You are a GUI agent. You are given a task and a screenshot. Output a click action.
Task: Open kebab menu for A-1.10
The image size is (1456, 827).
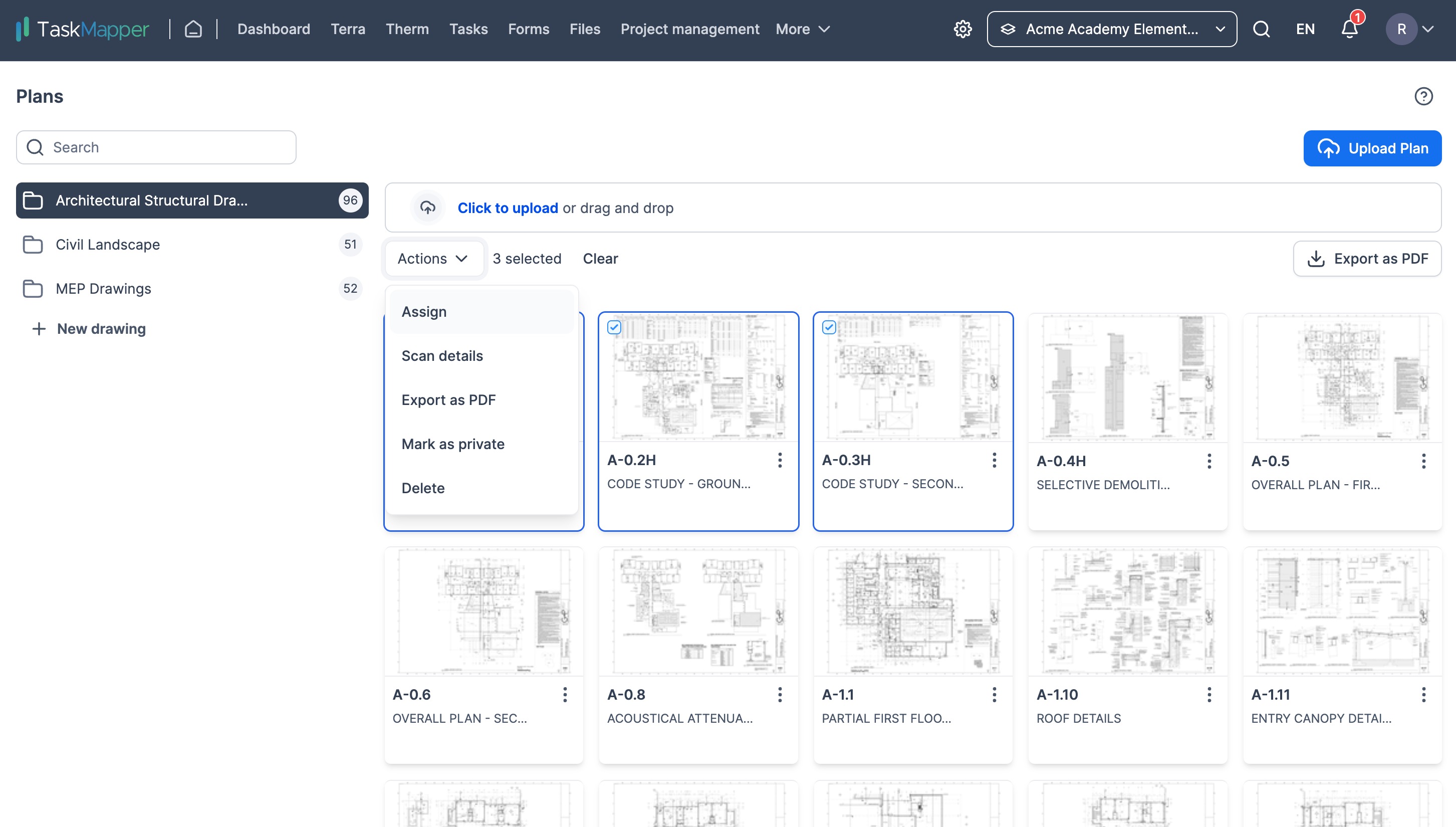point(1209,695)
